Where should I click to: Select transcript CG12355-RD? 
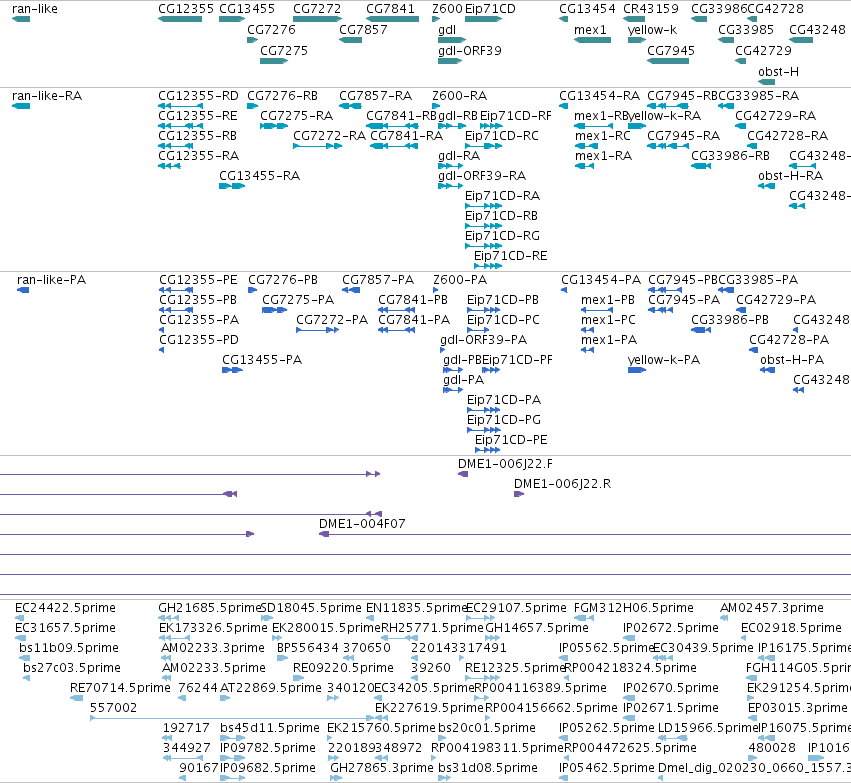pyautogui.click(x=180, y=106)
